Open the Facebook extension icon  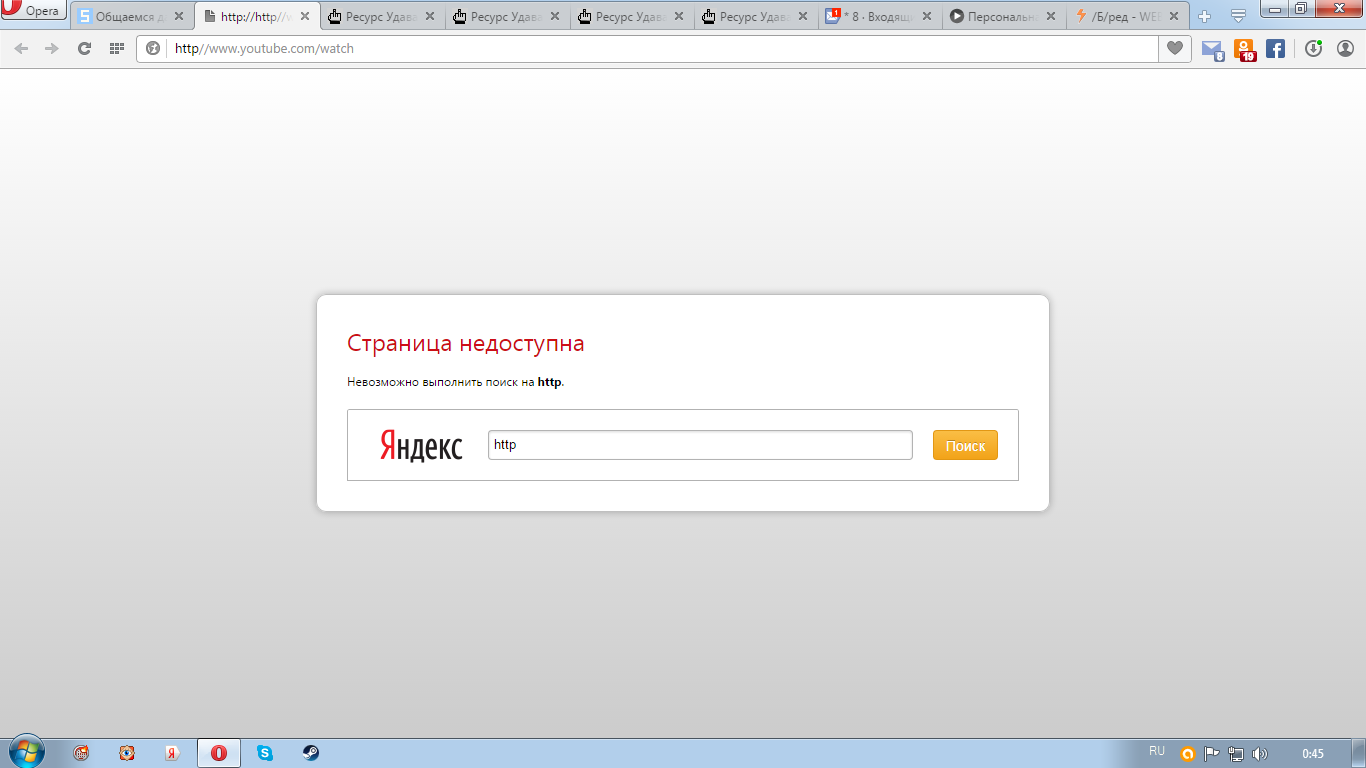[x=1275, y=48]
